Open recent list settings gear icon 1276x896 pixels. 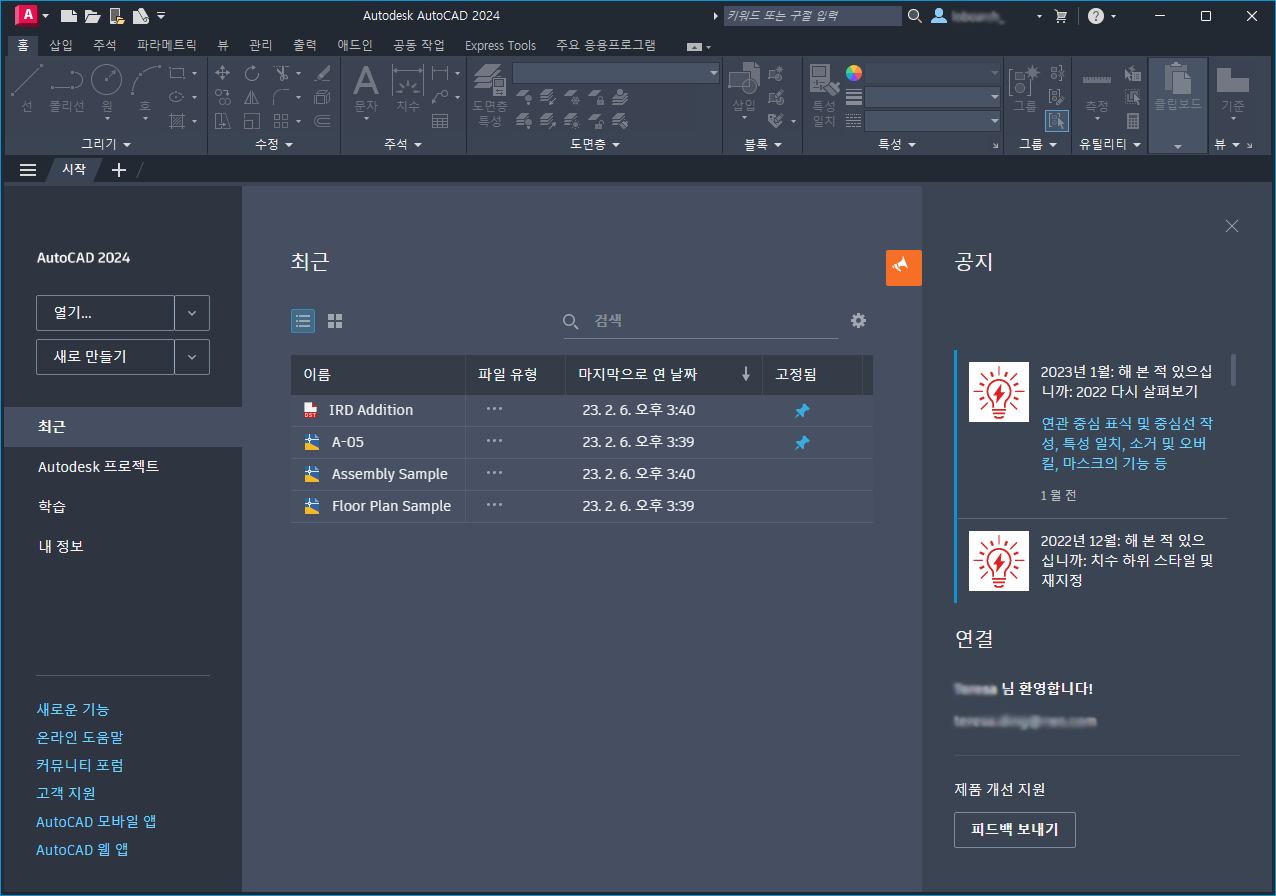(x=858, y=320)
